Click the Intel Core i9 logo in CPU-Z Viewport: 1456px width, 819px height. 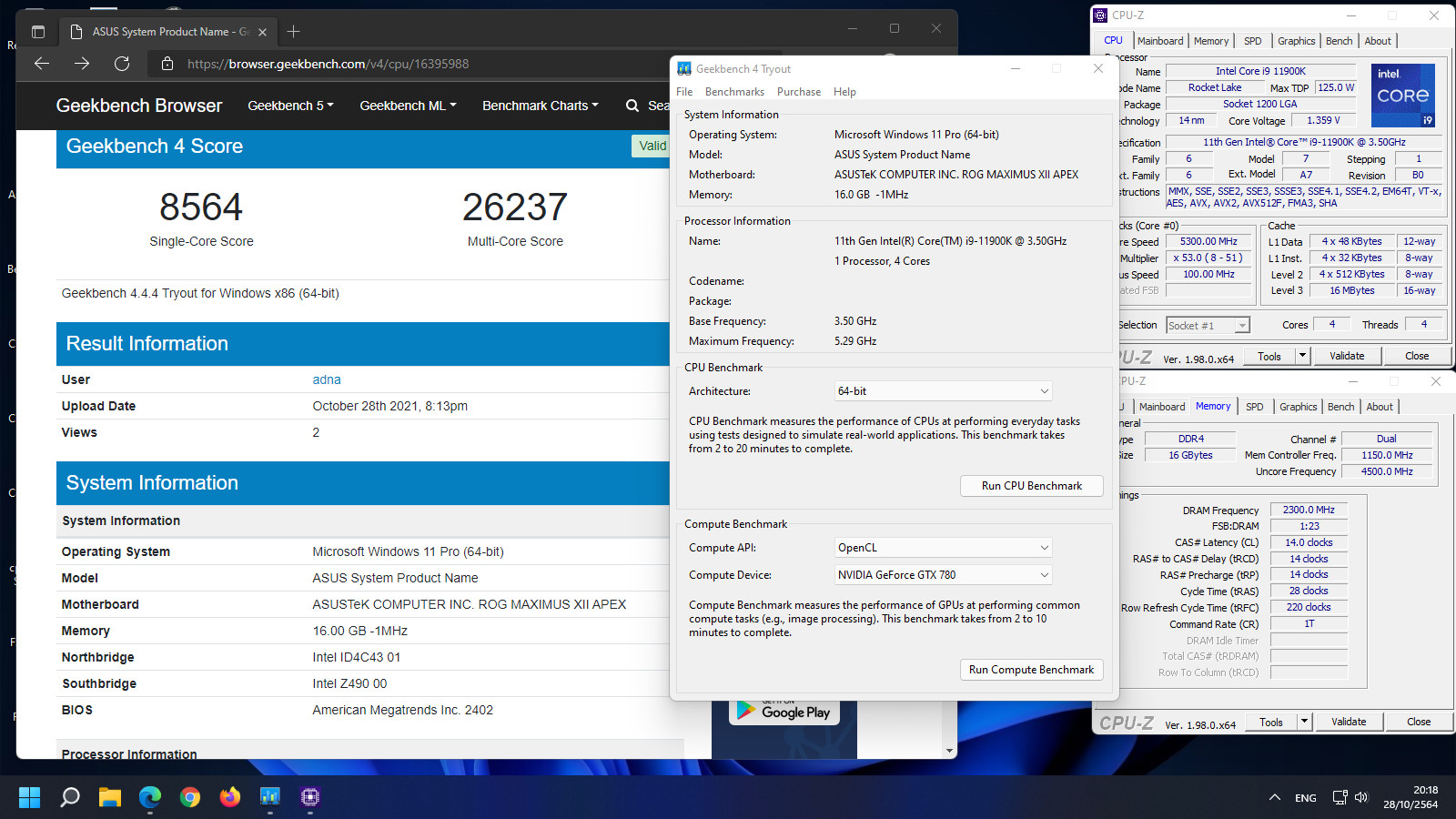(x=1402, y=95)
